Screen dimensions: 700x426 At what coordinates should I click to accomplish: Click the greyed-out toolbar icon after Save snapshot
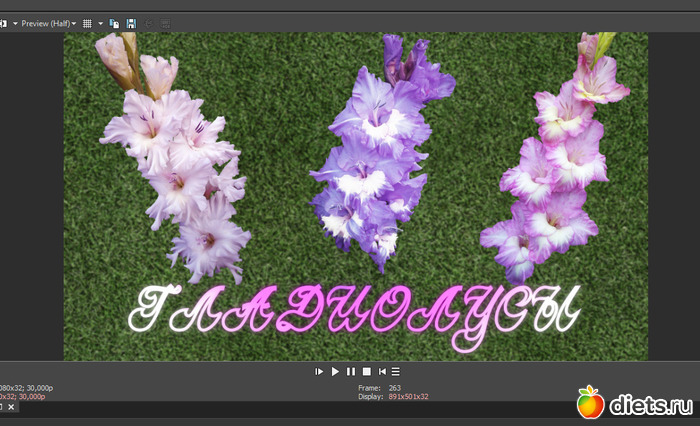click(x=149, y=22)
